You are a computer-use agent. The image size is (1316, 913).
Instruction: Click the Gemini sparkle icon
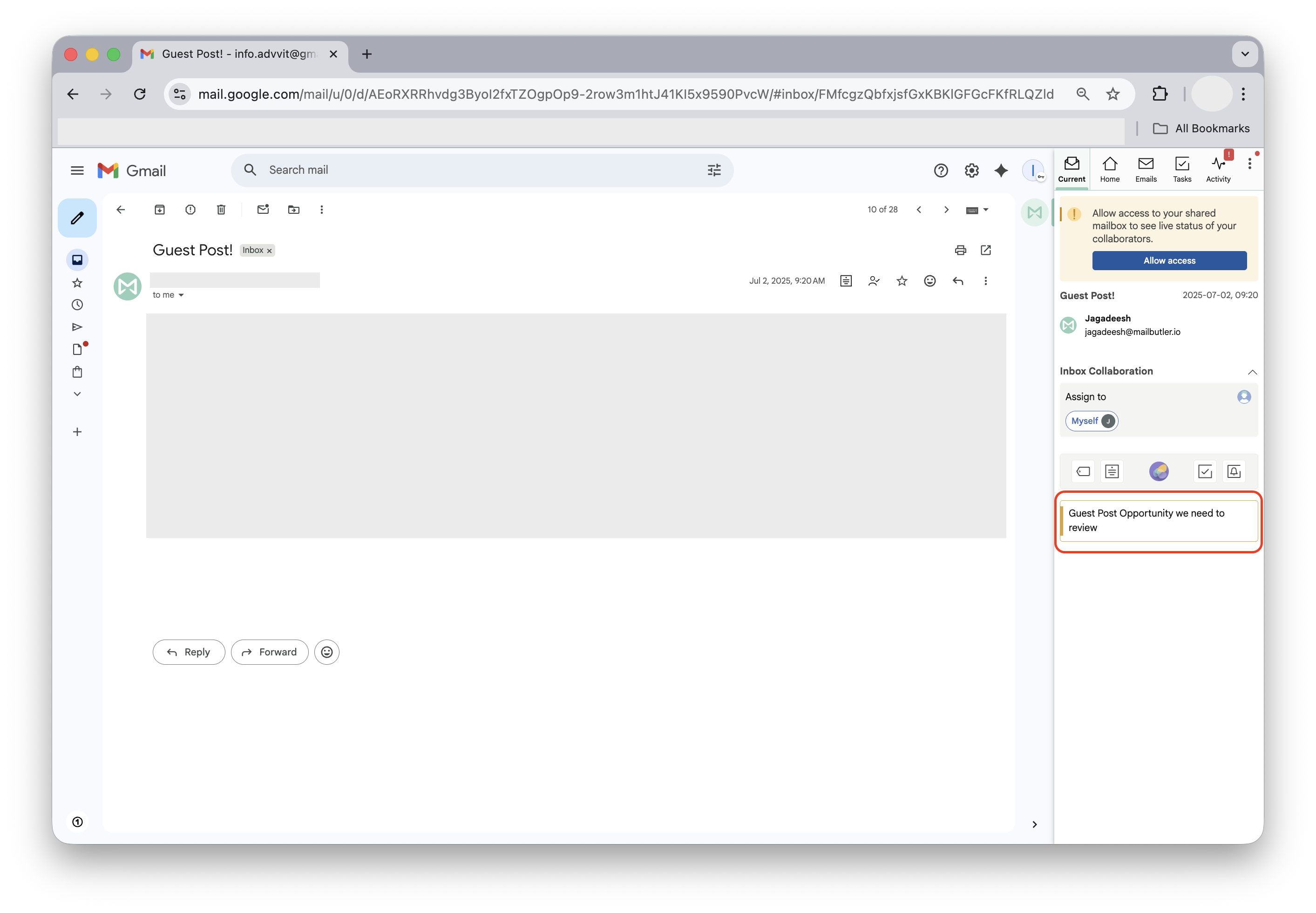click(1001, 170)
